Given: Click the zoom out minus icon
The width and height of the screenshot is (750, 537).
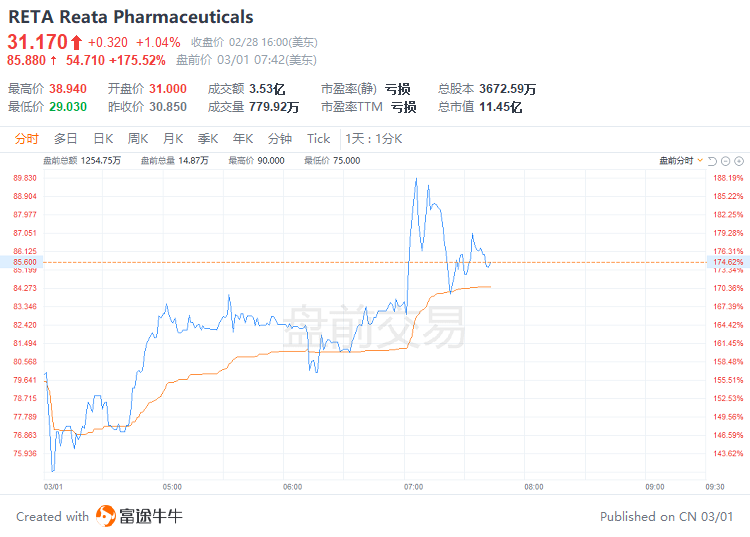Looking at the screenshot, I should [x=725, y=161].
